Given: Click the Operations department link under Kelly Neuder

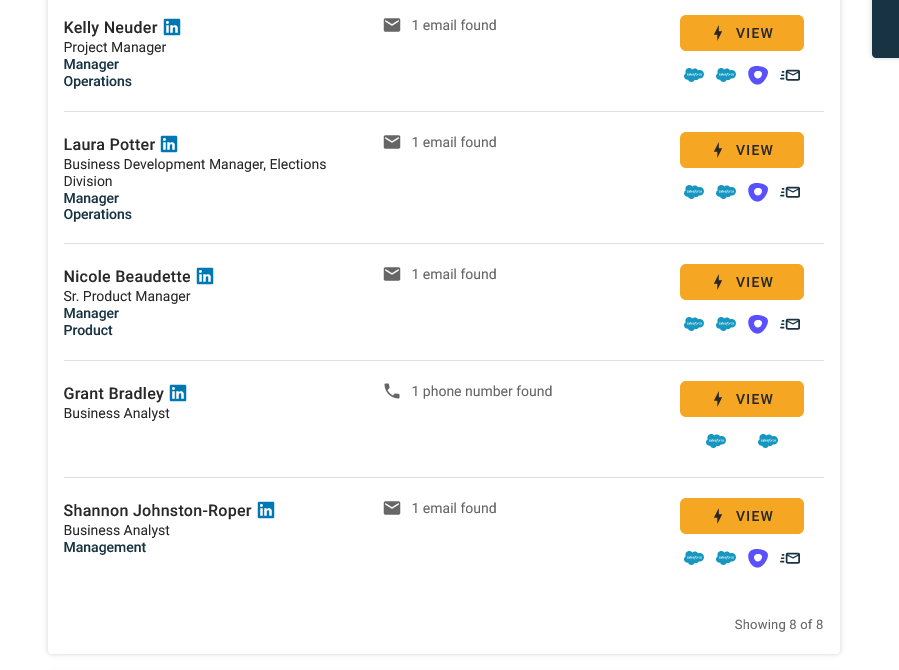Looking at the screenshot, I should click(97, 81).
